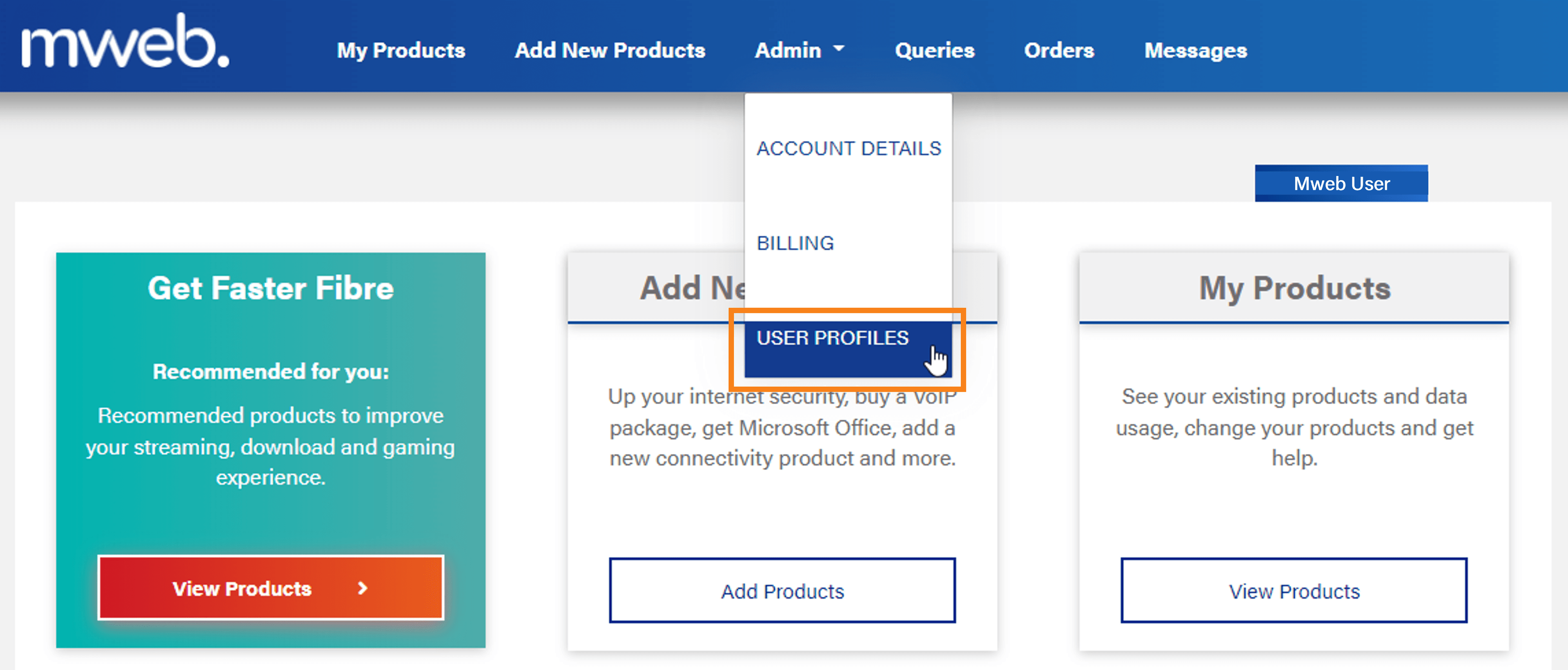Check your Messages
Screen dimensions: 1568x670
click(x=1195, y=51)
